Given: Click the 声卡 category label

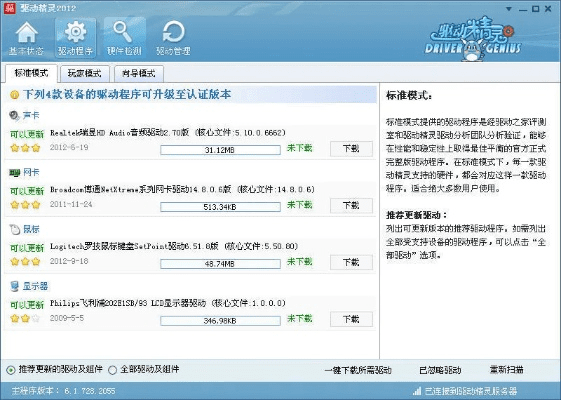Looking at the screenshot, I should point(31,116).
